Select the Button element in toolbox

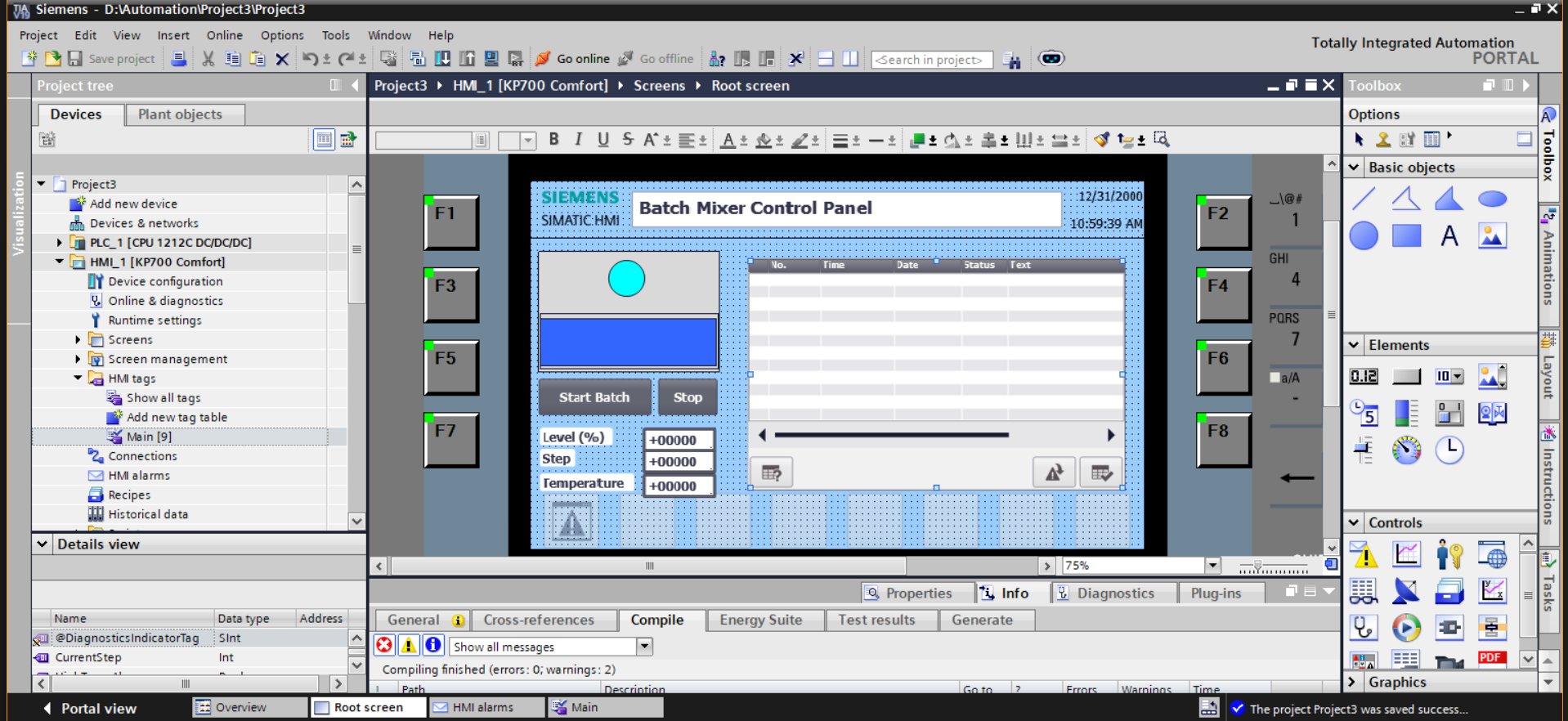coord(1406,376)
